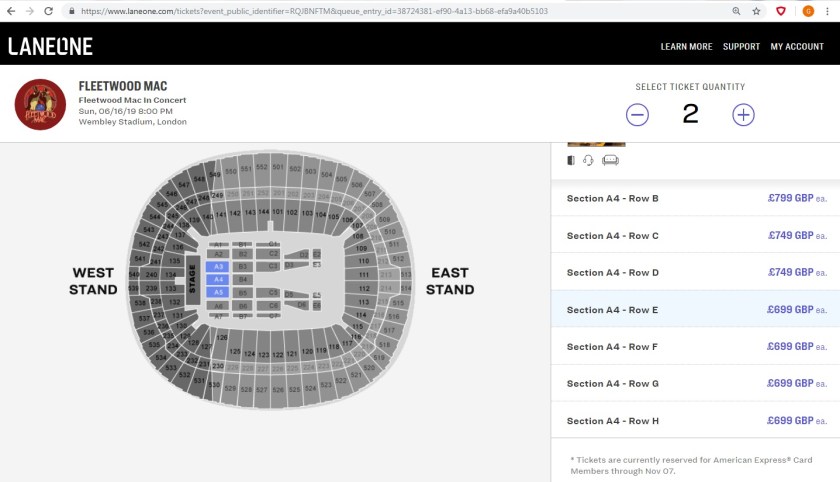Open the LEARN MORE menu item

(x=686, y=46)
